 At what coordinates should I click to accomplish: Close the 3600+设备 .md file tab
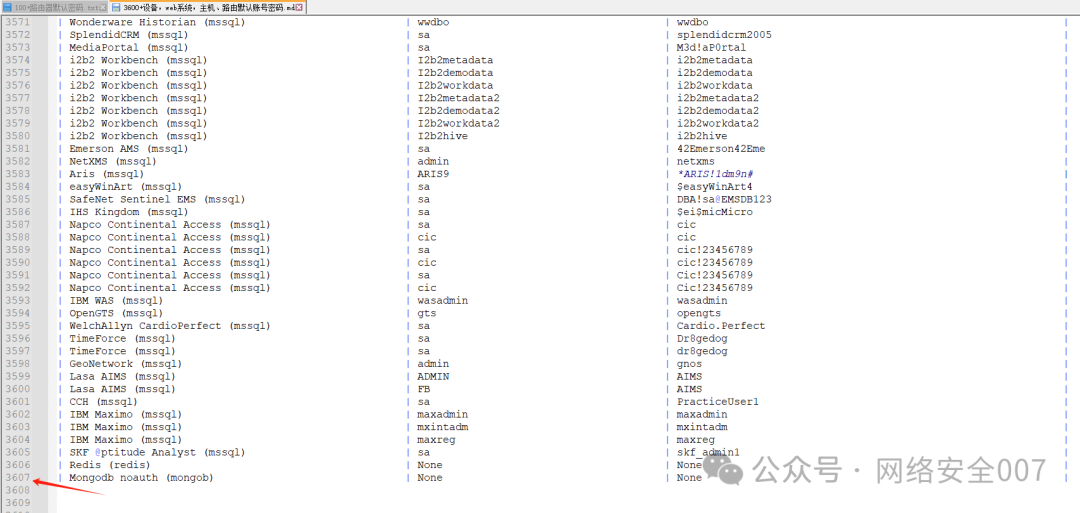(300, 7)
